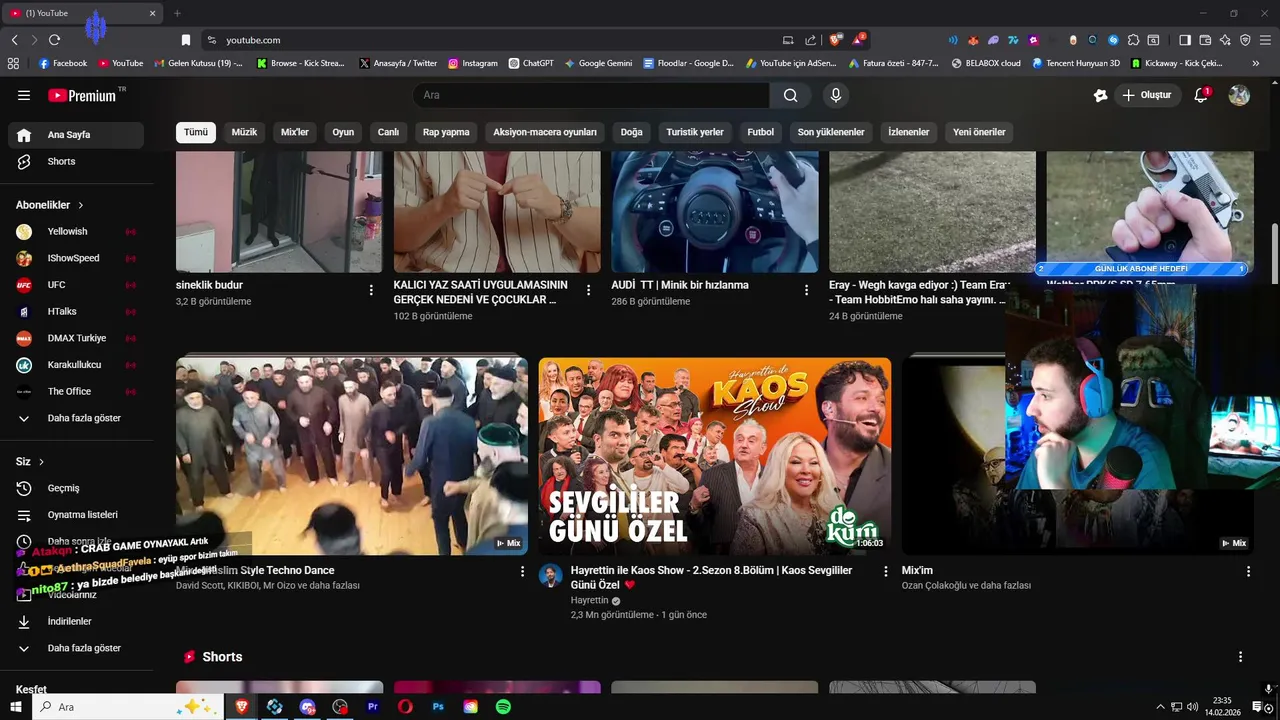The image size is (1280, 720).
Task: Open the IShowSpeed channel subscription
Action: point(76,258)
